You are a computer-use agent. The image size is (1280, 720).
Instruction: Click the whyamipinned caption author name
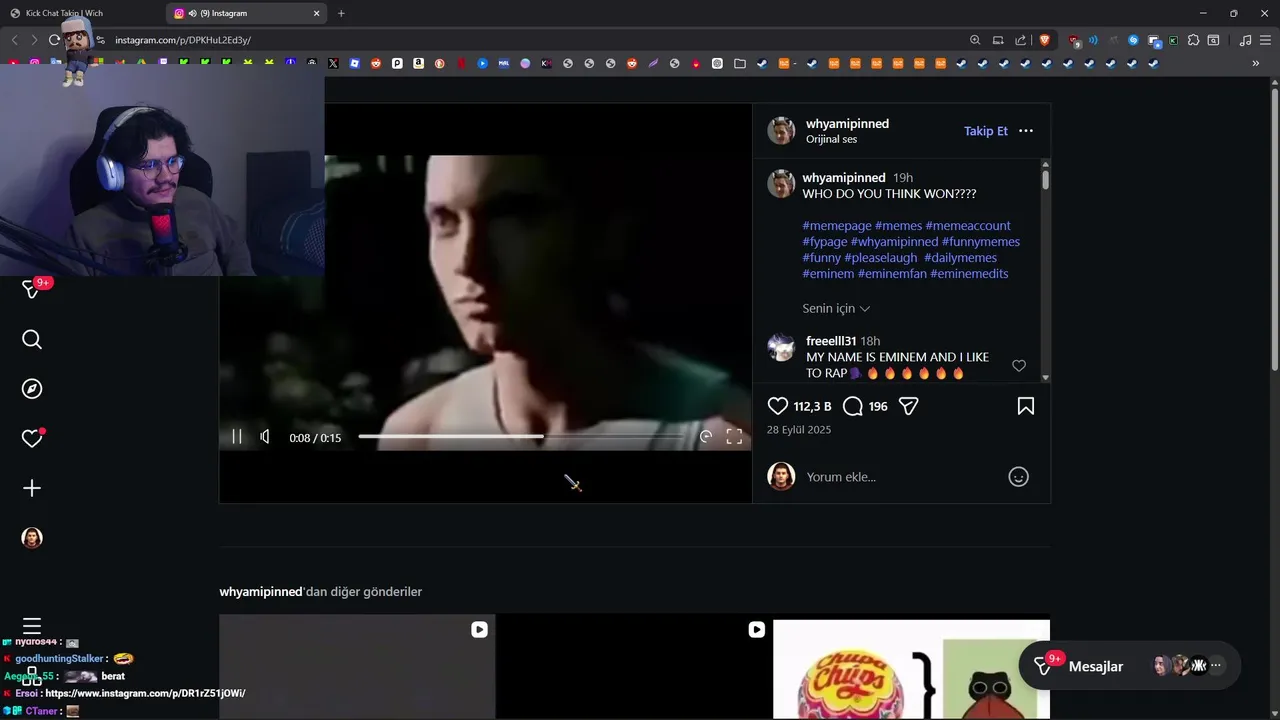tap(844, 178)
